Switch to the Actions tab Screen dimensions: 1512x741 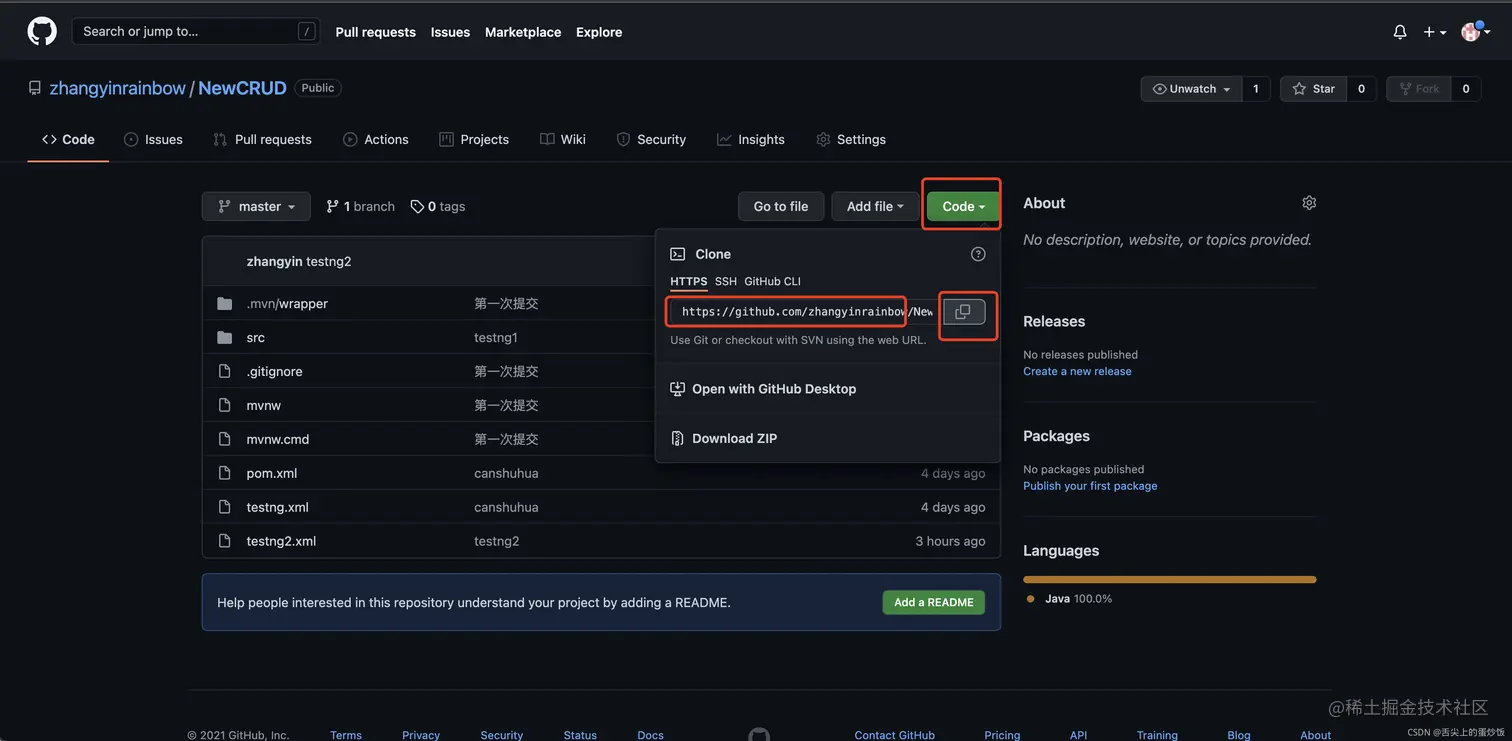click(x=376, y=139)
